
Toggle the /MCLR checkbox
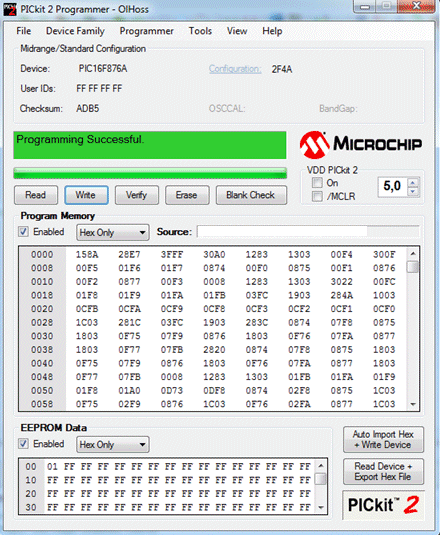(317, 197)
